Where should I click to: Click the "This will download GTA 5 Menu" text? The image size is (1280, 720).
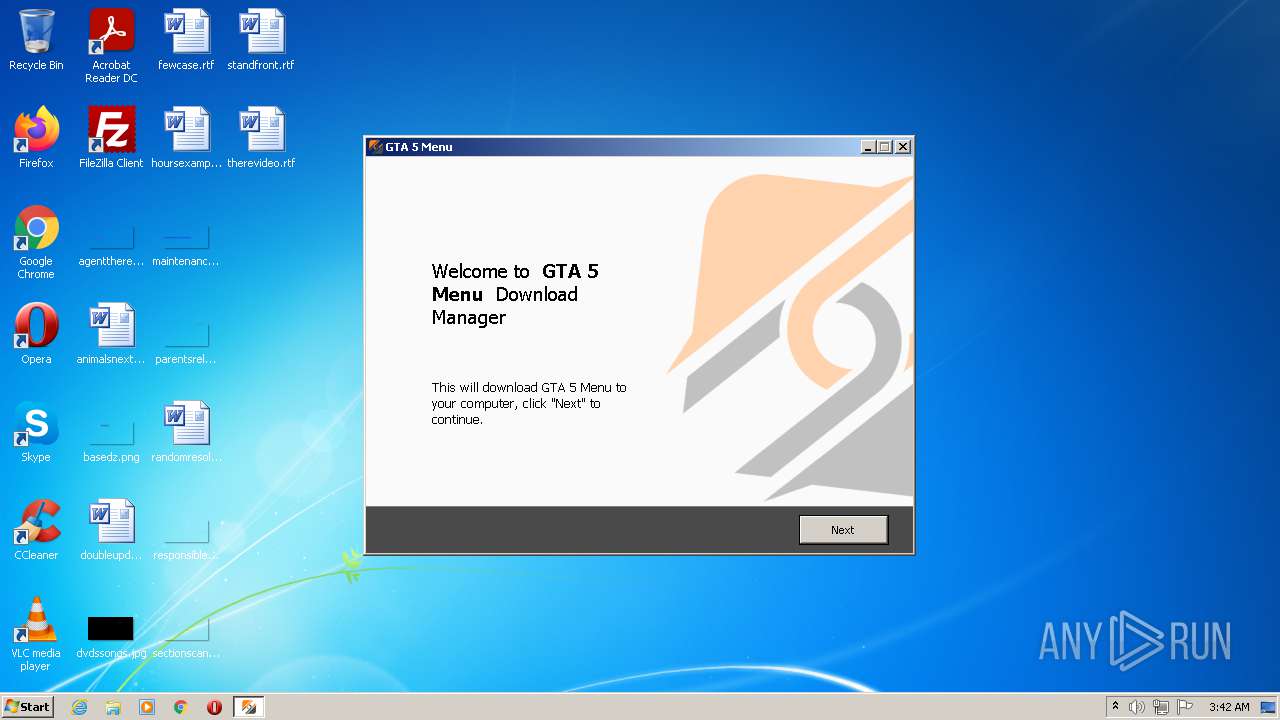point(529,403)
